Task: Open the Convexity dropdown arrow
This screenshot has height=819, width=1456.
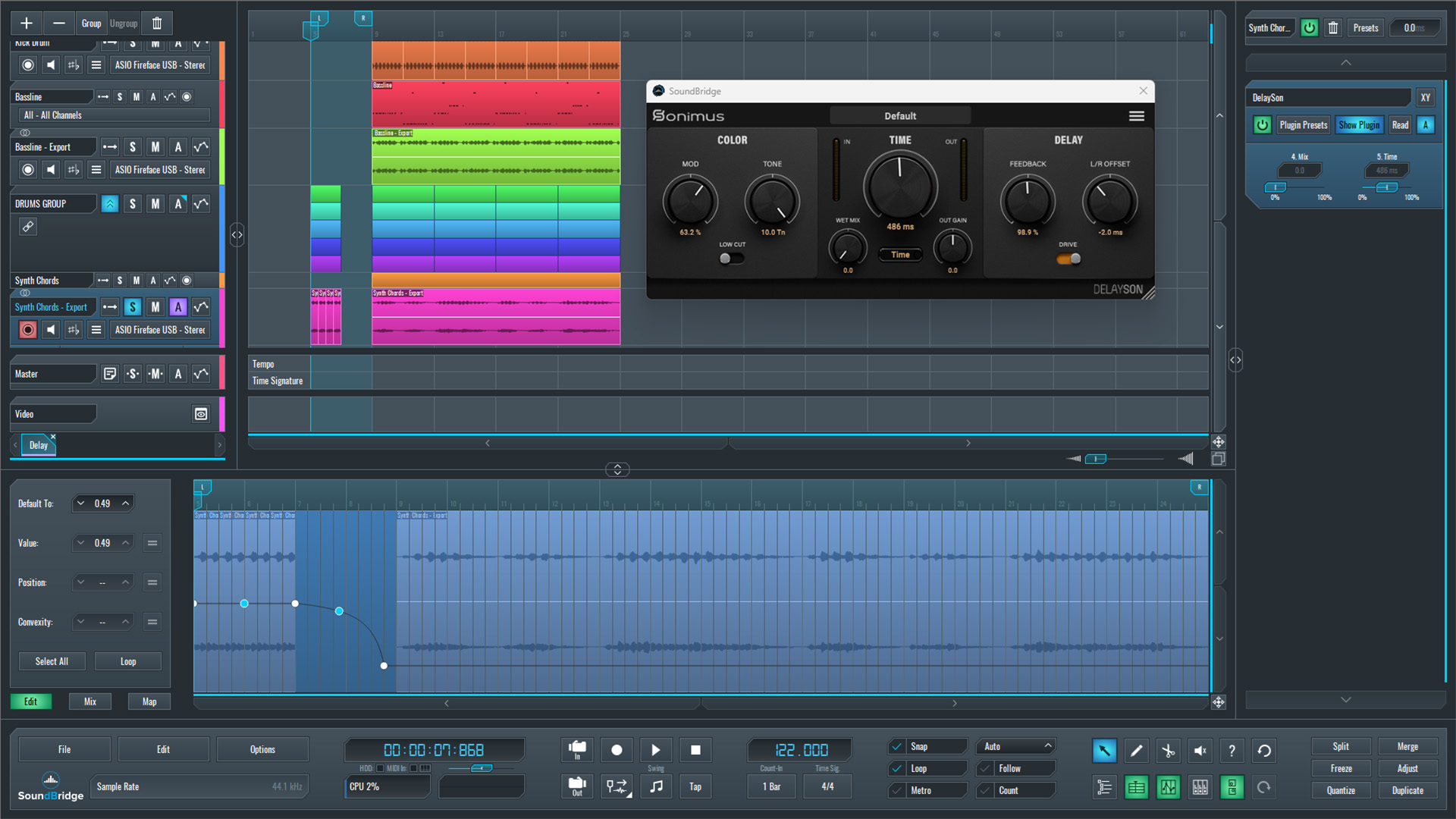Action: point(81,622)
